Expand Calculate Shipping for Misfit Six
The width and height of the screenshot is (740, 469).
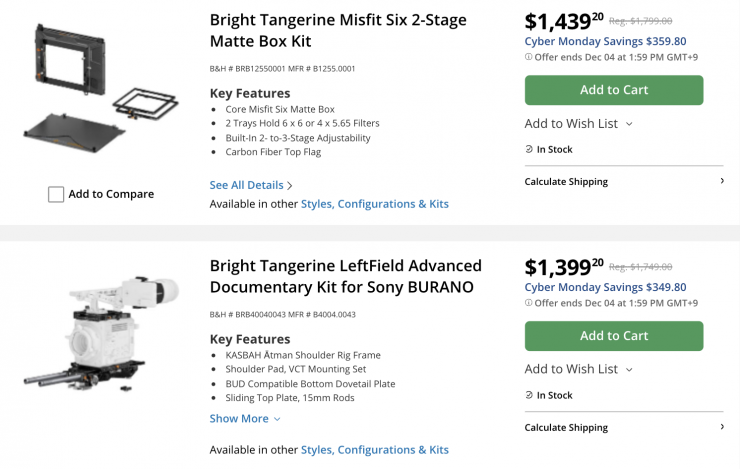[x=623, y=182]
